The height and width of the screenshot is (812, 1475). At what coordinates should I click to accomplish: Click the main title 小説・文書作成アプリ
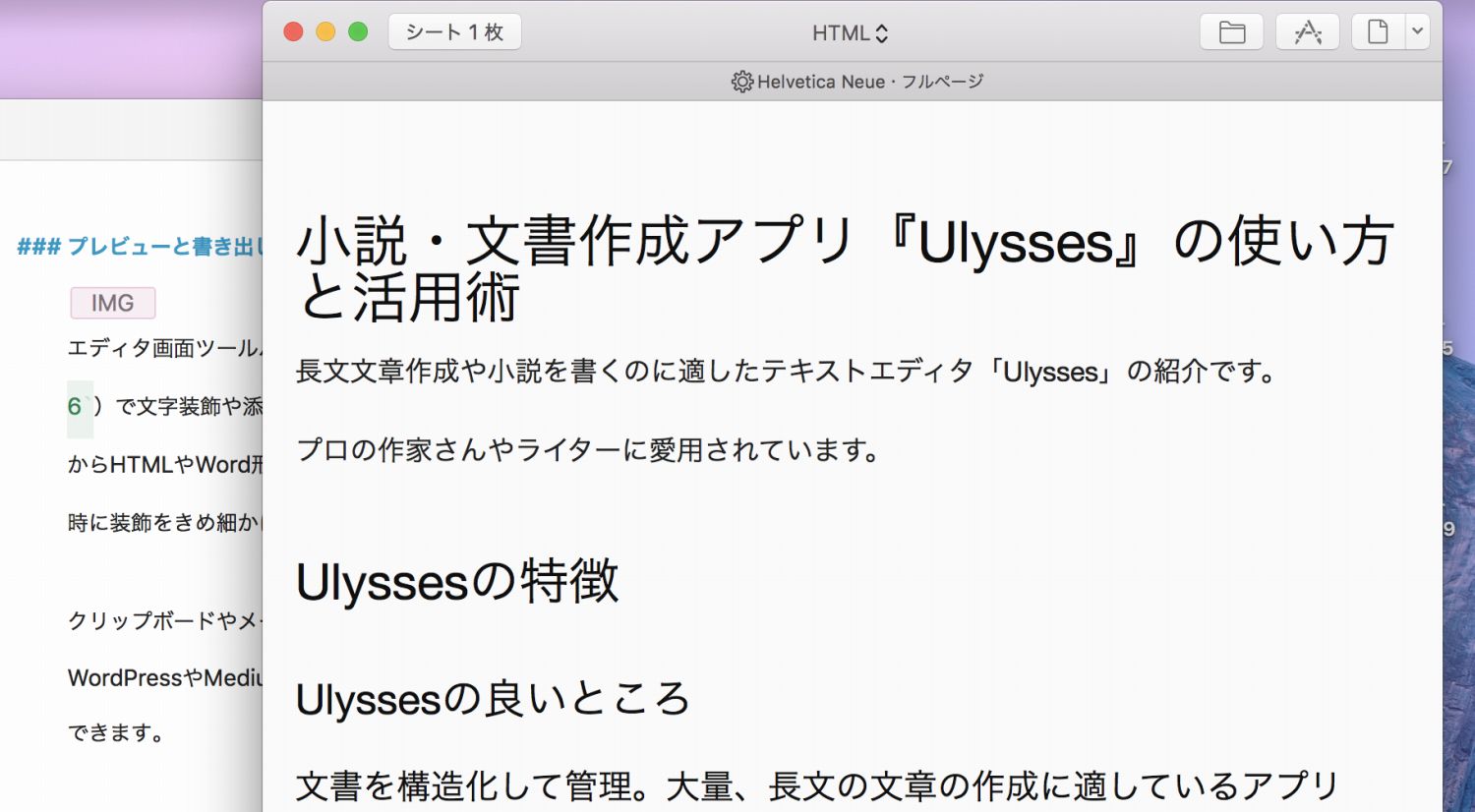(845, 268)
